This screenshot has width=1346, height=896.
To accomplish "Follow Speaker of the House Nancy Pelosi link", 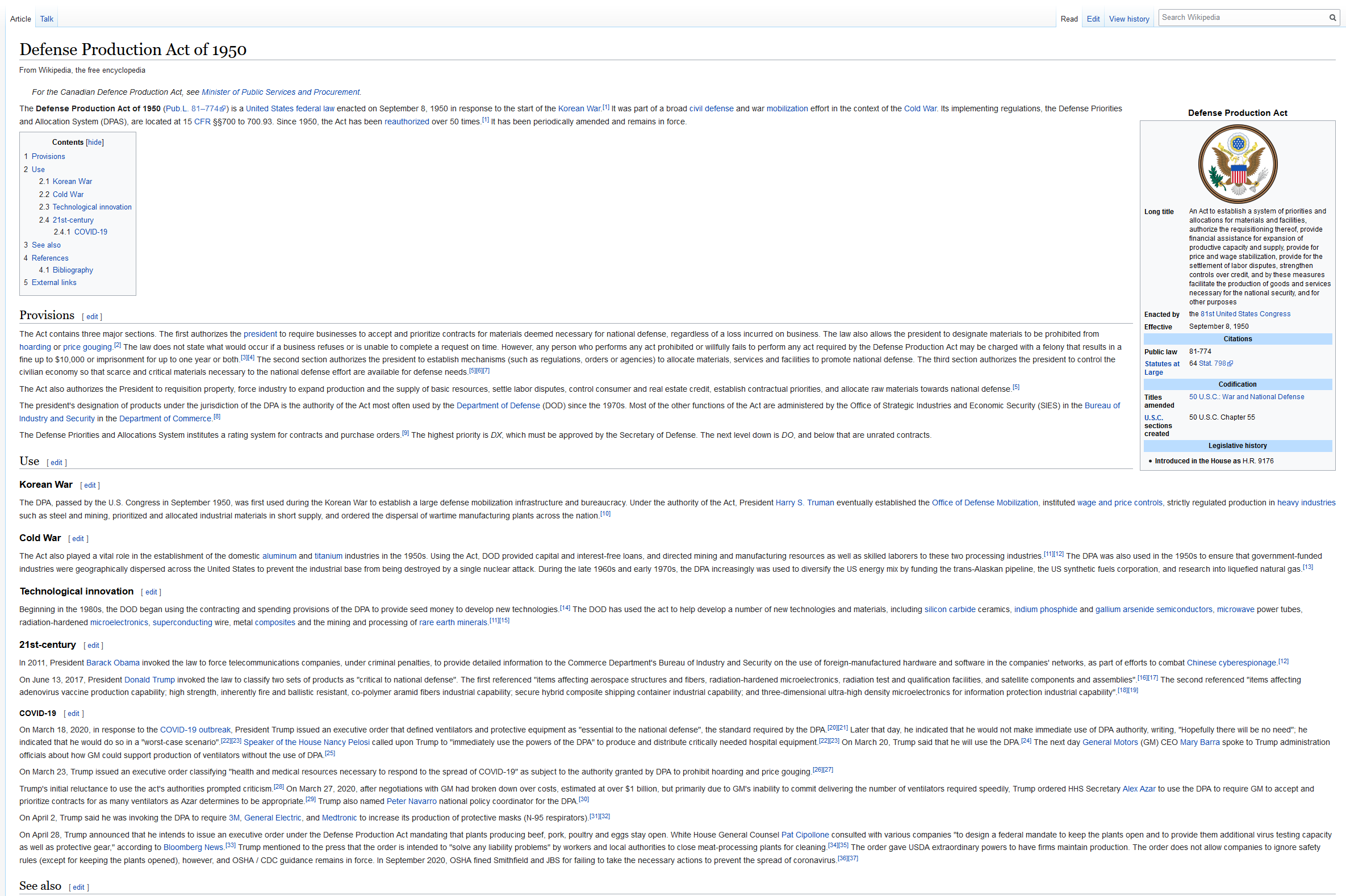I will (x=306, y=743).
